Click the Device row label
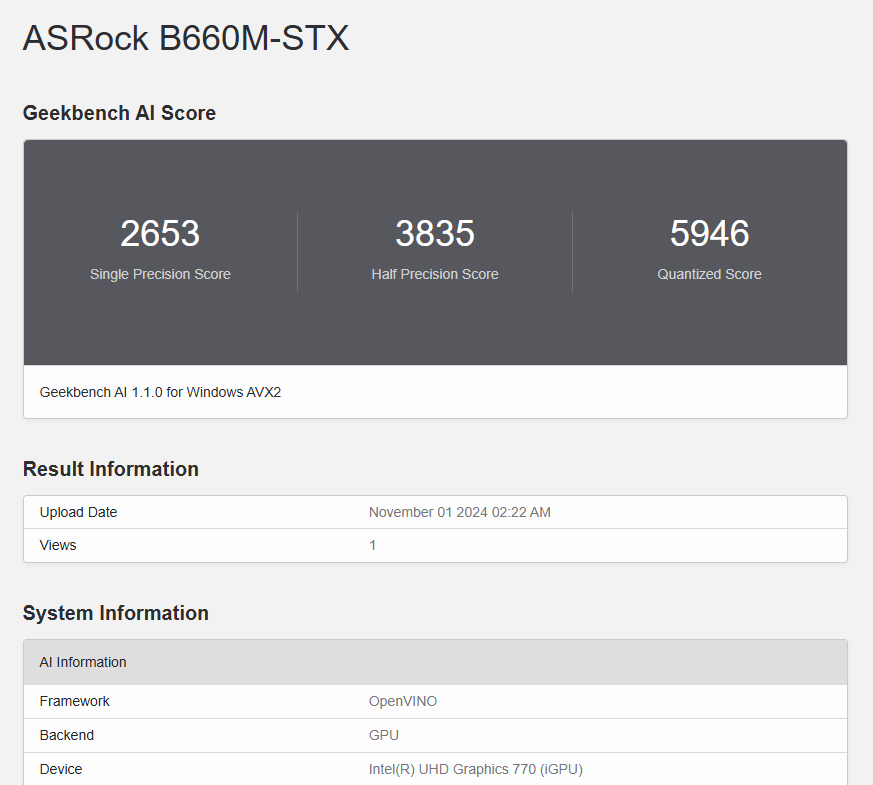873x785 pixels. point(61,769)
